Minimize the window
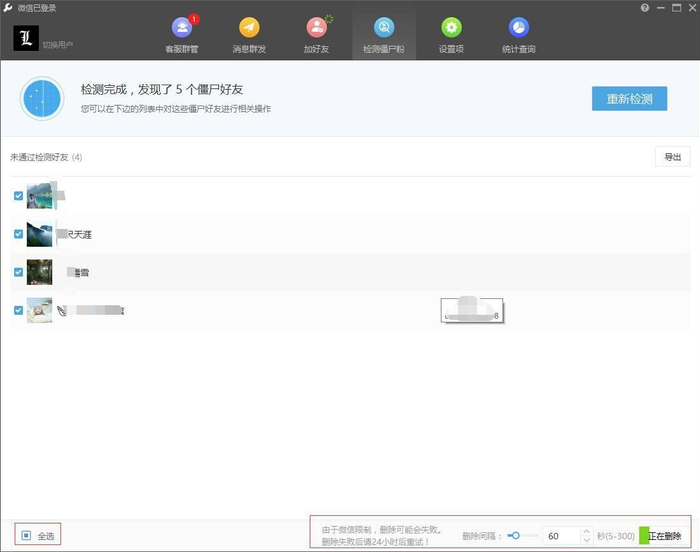Image resolution: width=700 pixels, height=552 pixels. pos(661,8)
